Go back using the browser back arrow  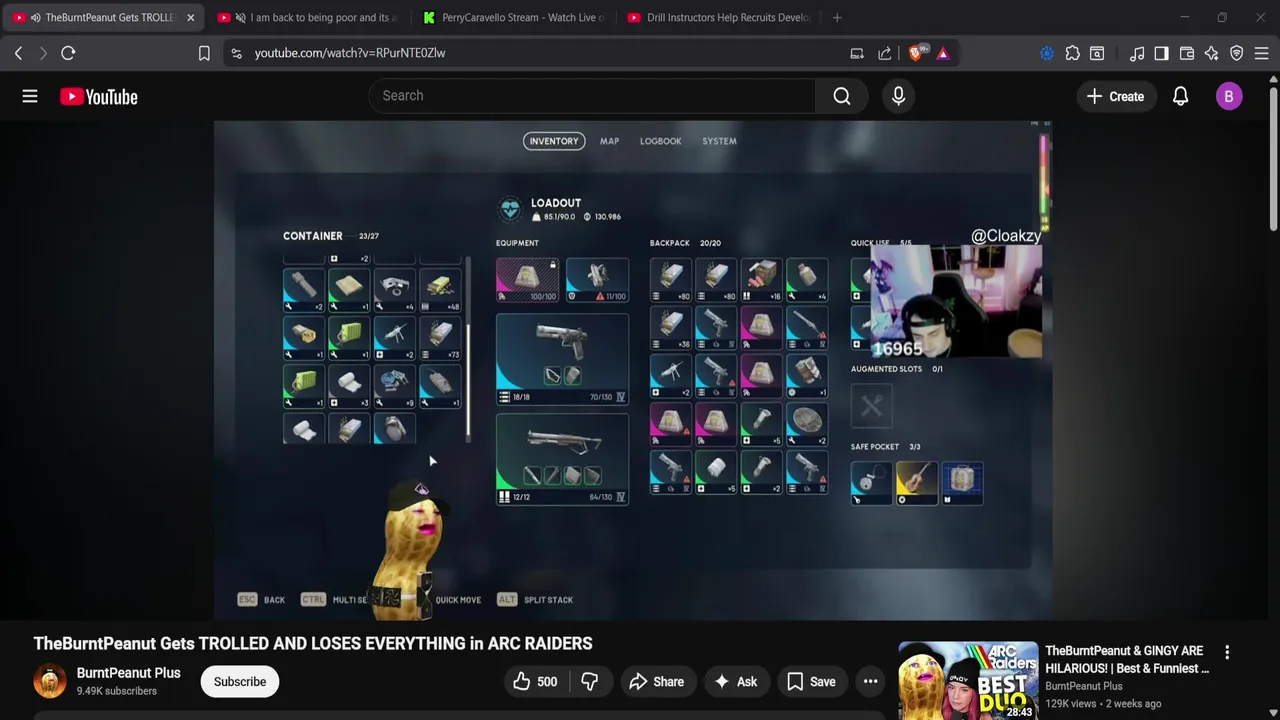coord(18,53)
